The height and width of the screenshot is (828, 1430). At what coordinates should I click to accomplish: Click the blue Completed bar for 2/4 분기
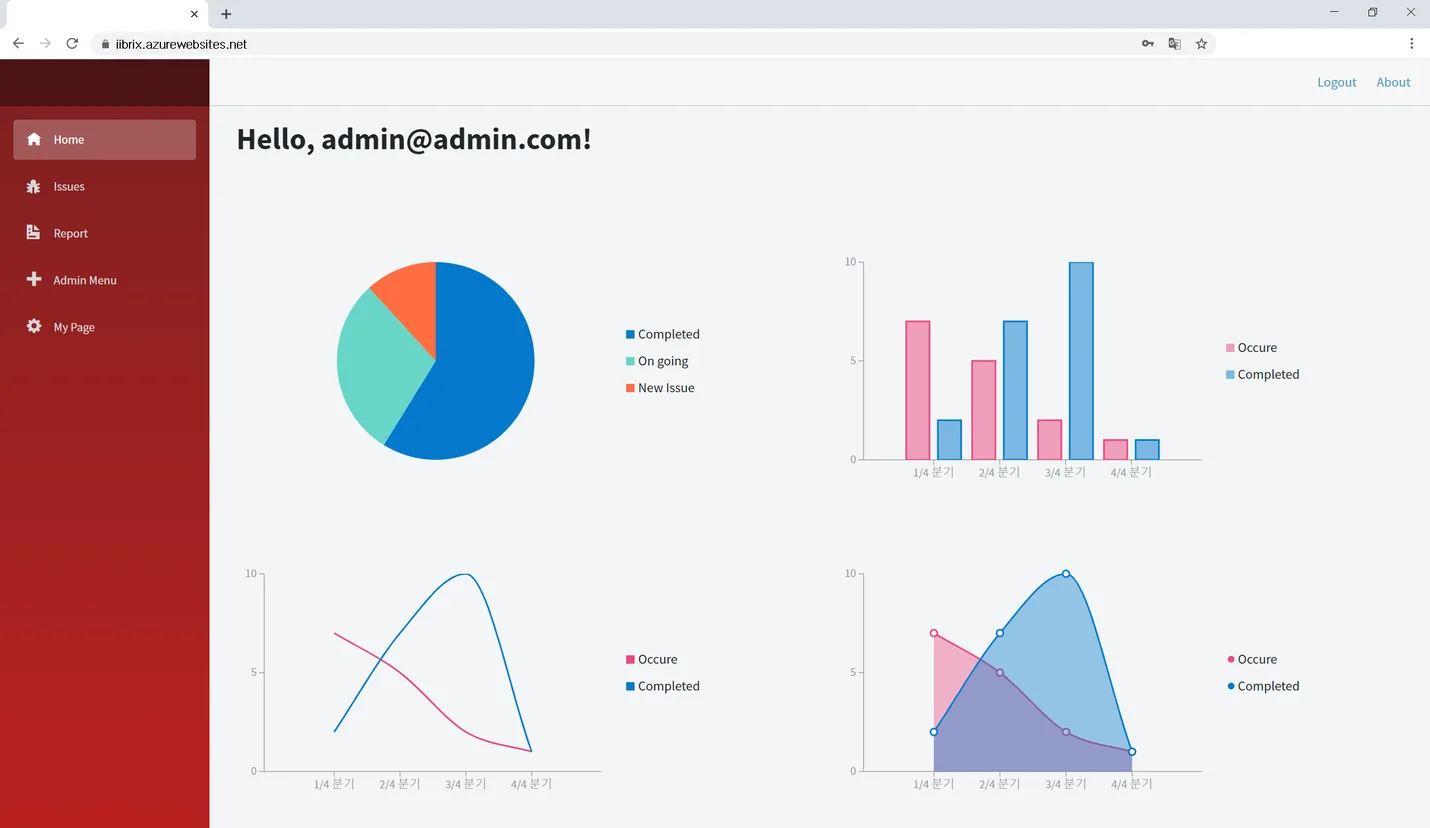point(1015,390)
